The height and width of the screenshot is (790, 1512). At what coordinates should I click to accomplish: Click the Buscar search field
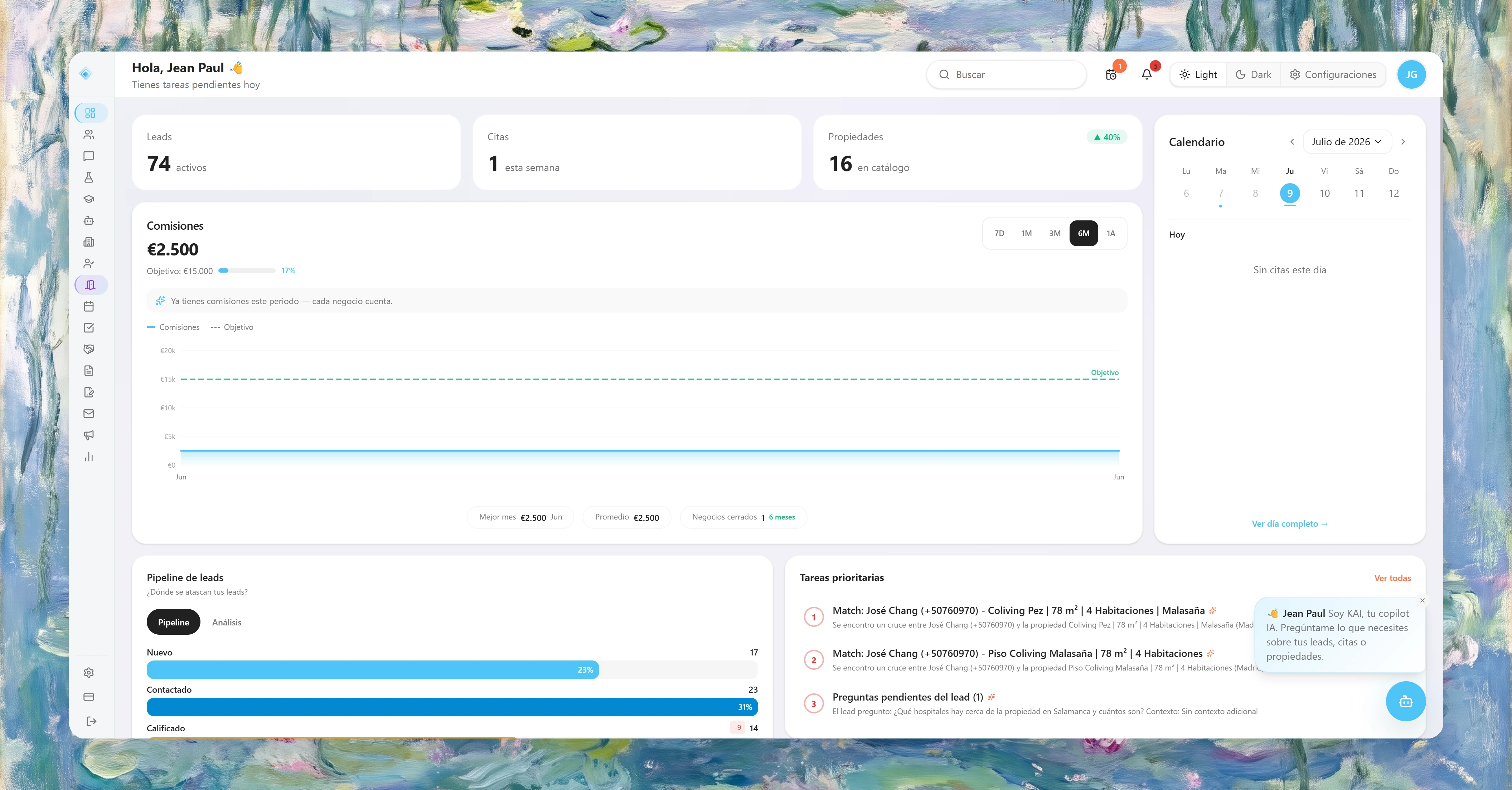tap(1006, 74)
